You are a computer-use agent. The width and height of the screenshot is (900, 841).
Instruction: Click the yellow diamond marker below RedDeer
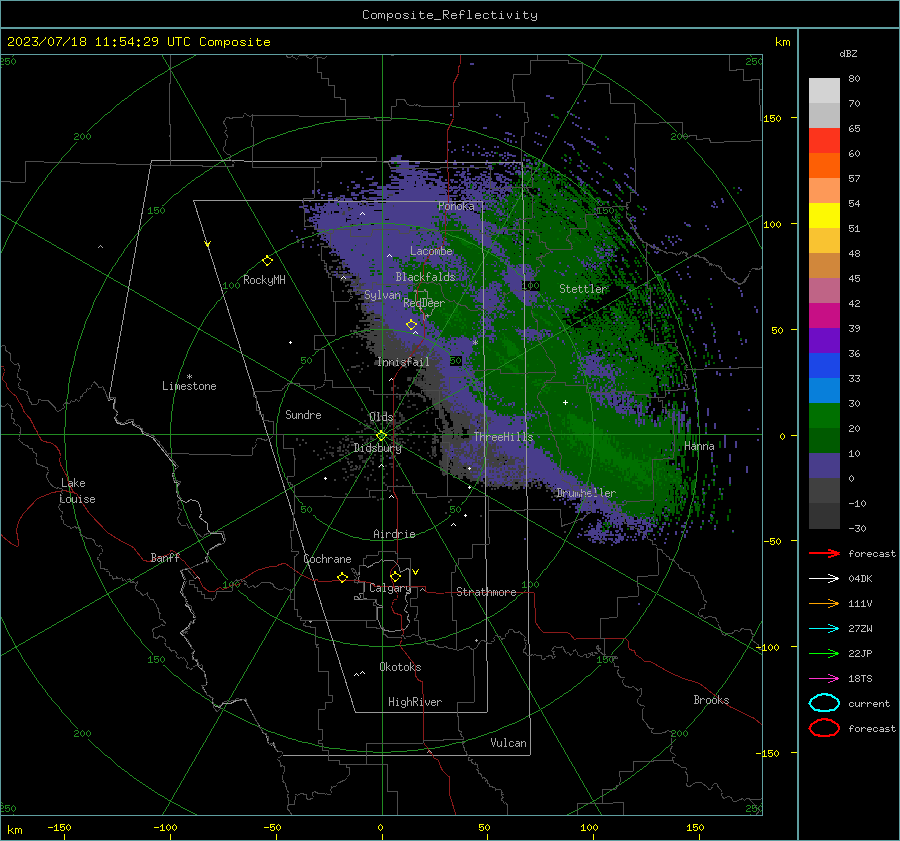coord(411,324)
